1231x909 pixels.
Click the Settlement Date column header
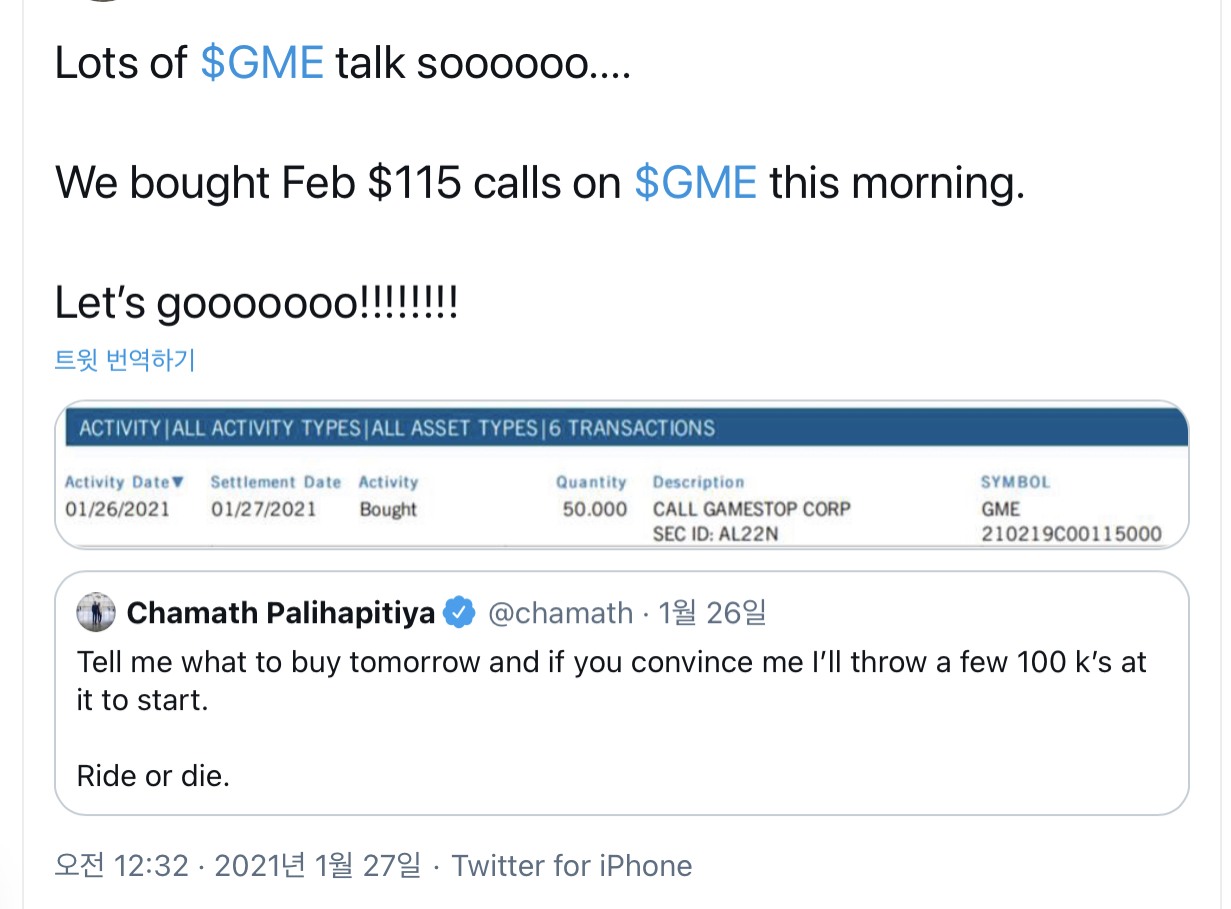275,482
